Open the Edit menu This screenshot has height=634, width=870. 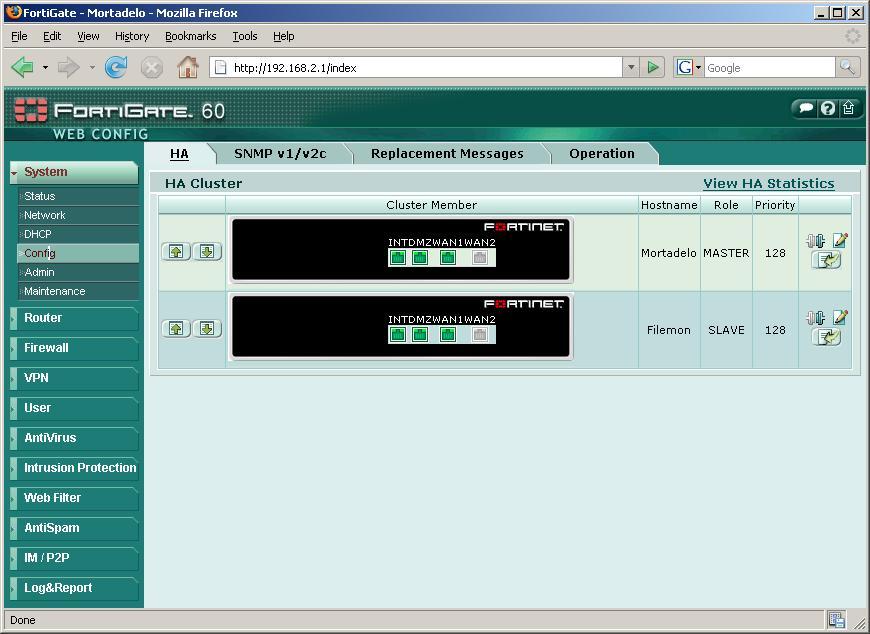click(x=52, y=36)
